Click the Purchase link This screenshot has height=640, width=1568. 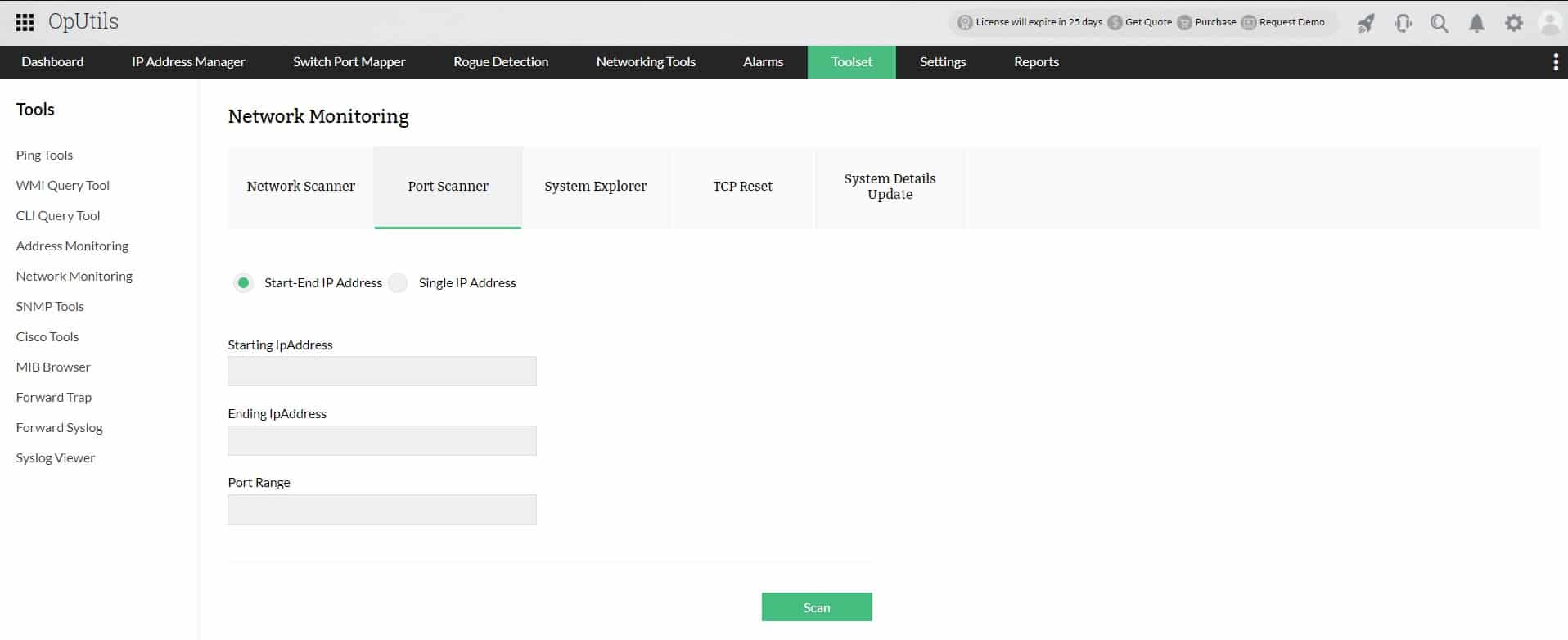pos(1215,23)
